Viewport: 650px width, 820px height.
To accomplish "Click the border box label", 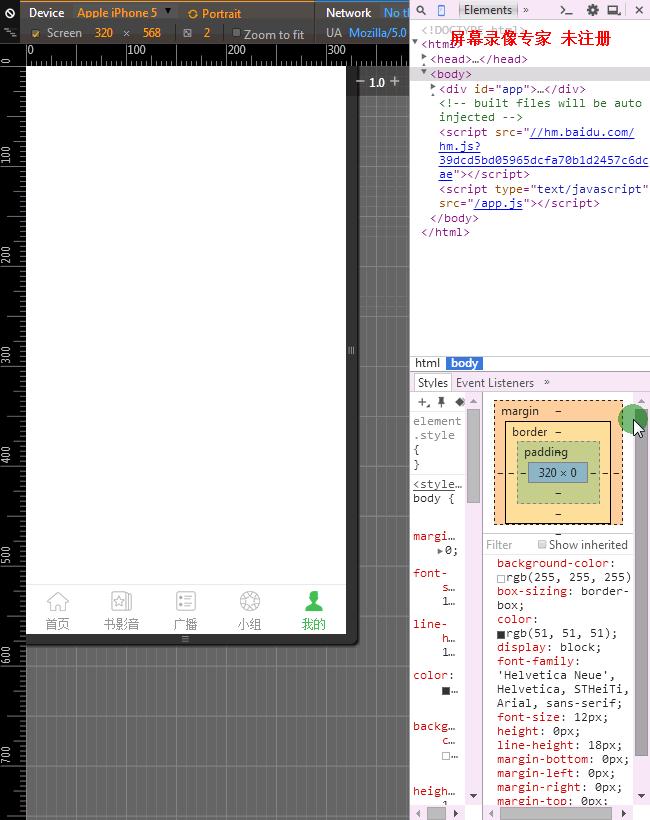I will pyautogui.click(x=530, y=432).
